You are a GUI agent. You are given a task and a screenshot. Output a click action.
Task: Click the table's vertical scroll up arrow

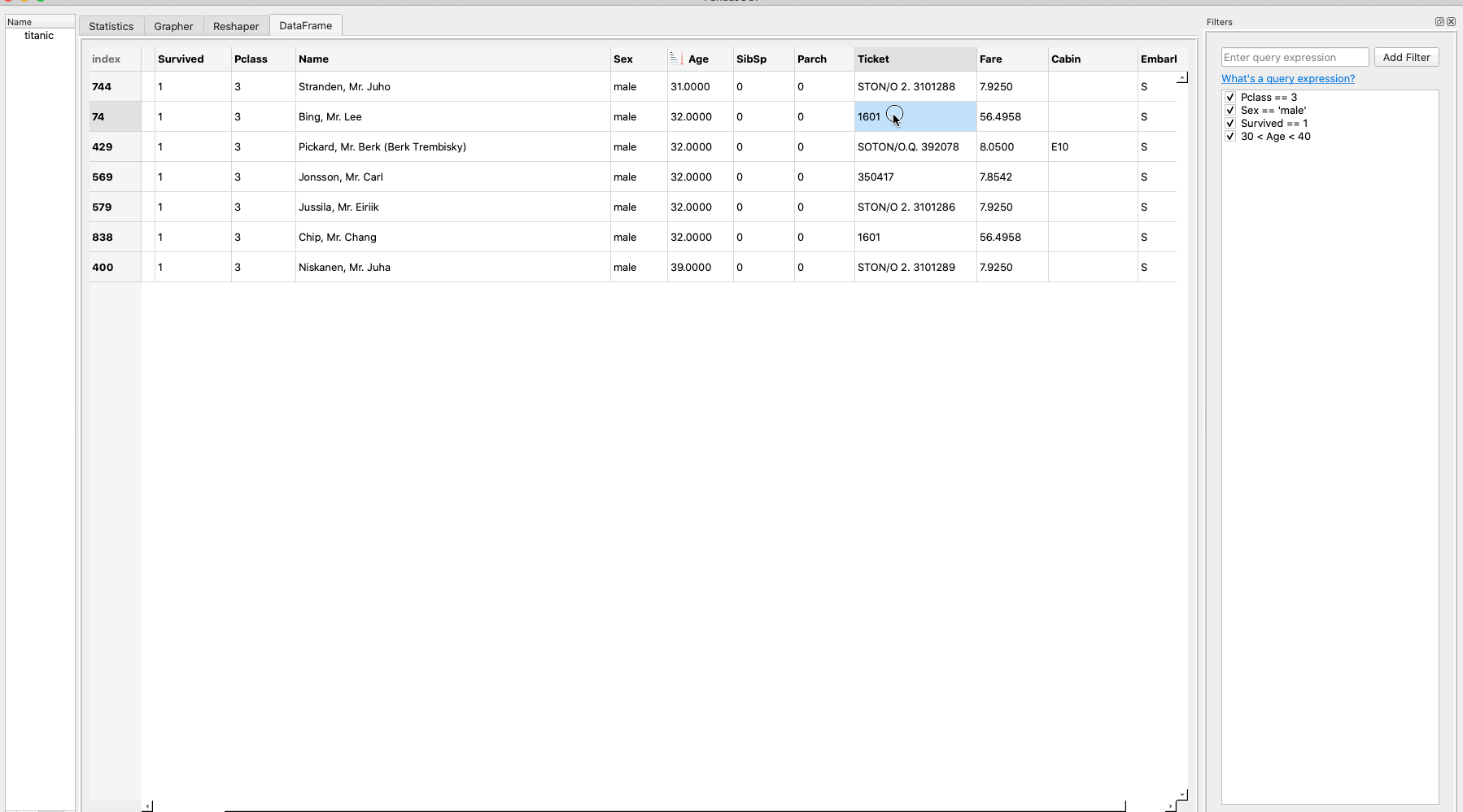[1182, 77]
